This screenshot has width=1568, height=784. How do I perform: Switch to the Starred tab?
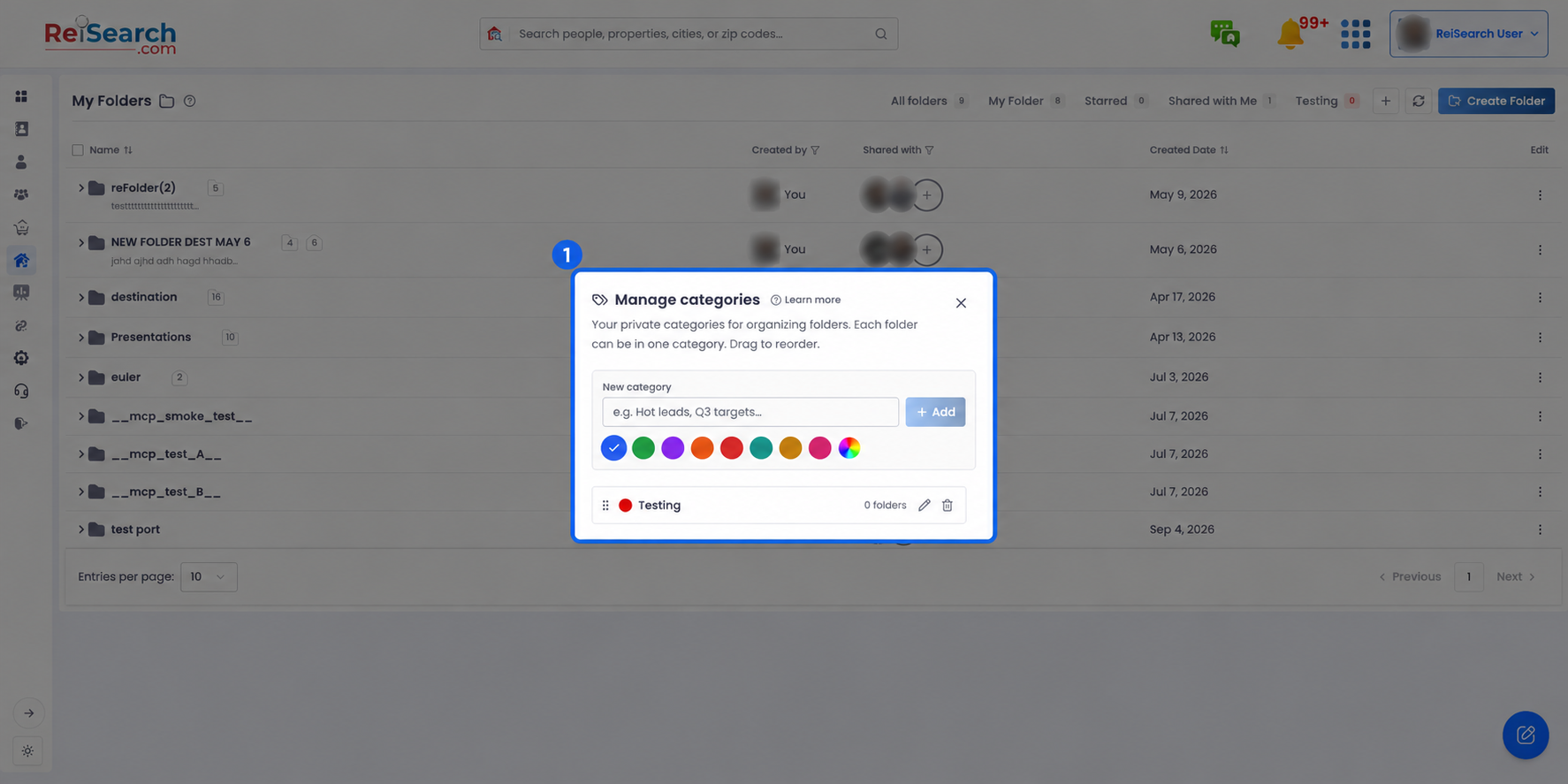point(1115,101)
